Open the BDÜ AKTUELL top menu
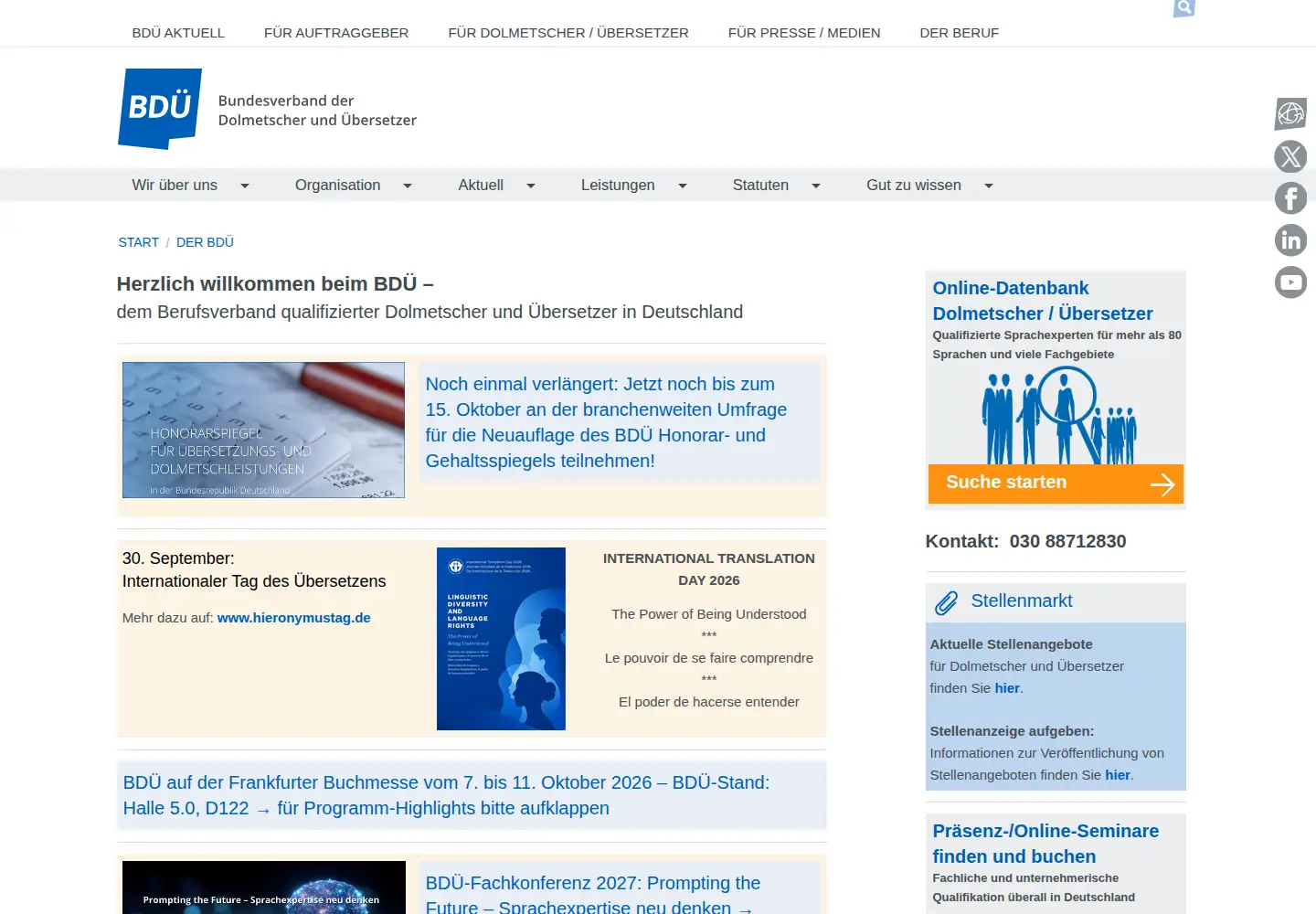The width and height of the screenshot is (1316, 914). click(178, 33)
